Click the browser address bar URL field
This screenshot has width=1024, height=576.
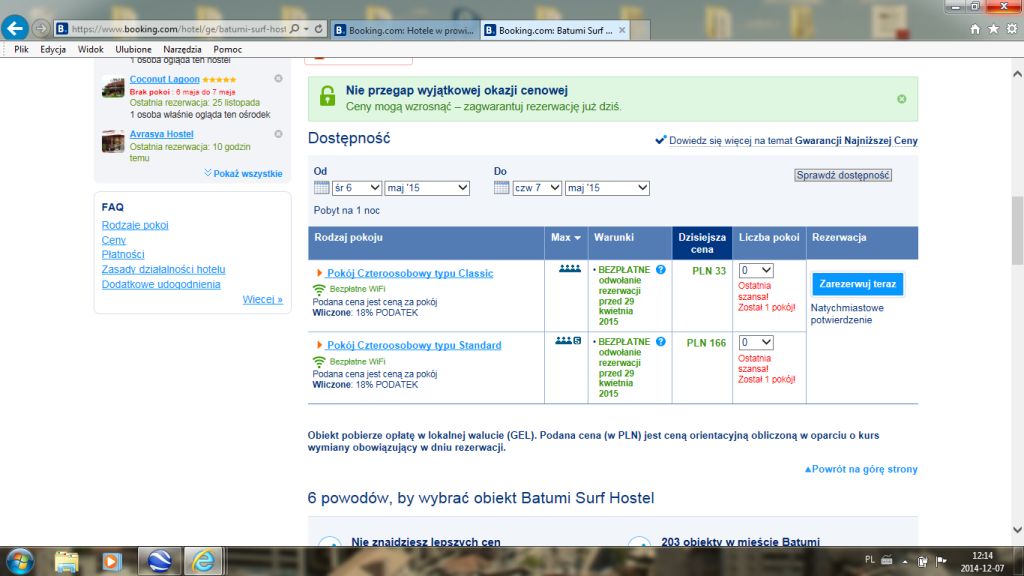178,29
